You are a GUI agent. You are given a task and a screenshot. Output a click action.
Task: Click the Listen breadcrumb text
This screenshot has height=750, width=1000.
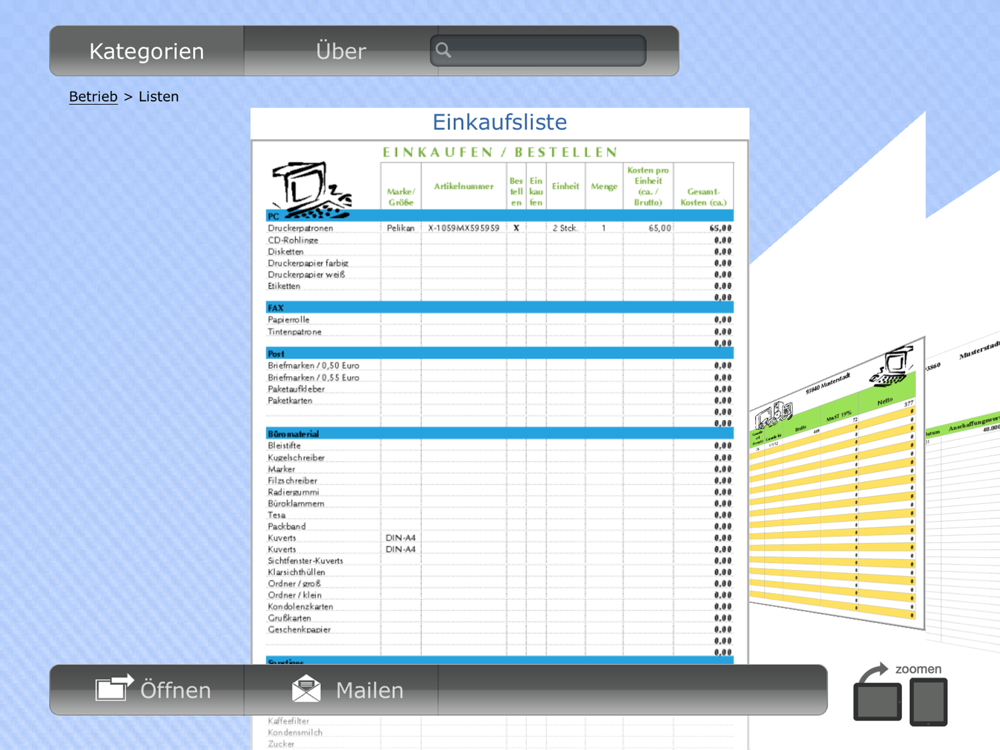click(x=159, y=96)
